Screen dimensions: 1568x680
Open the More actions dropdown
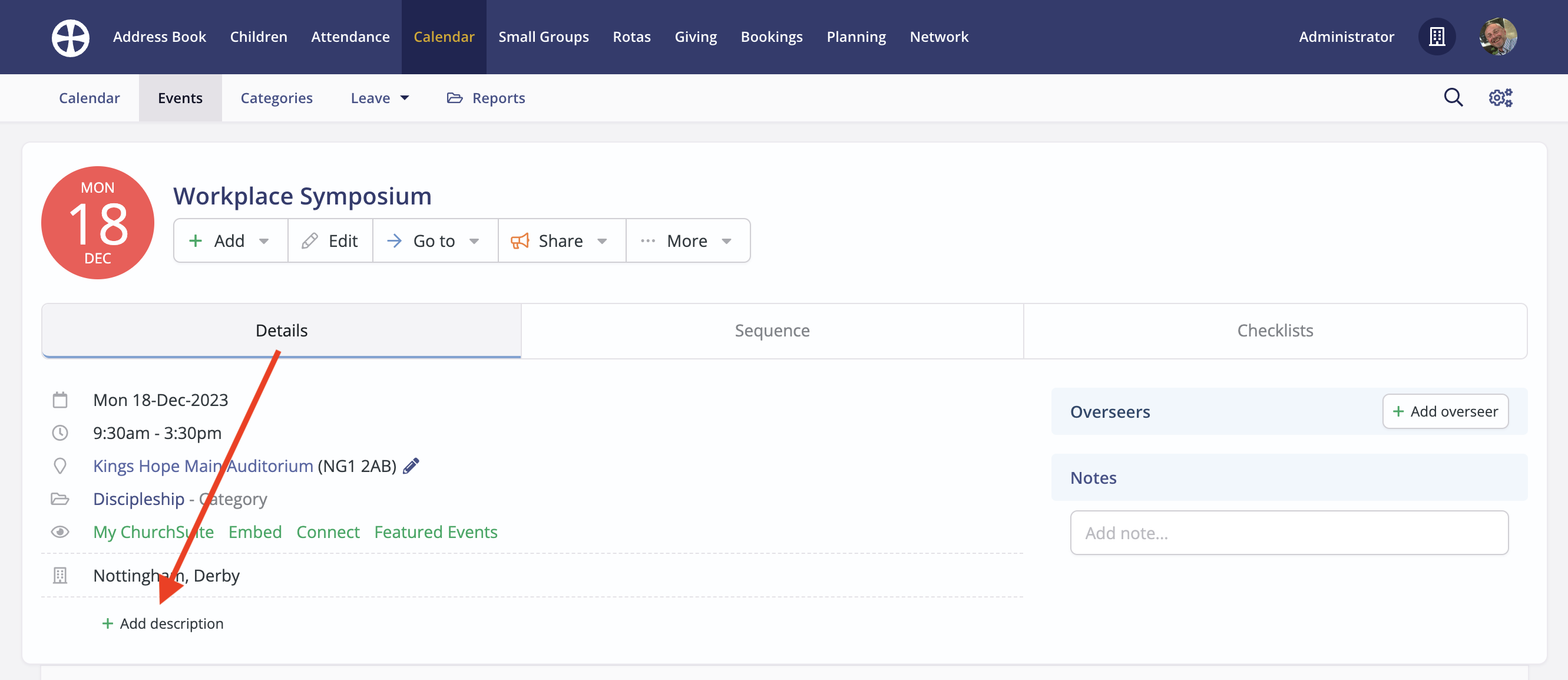[x=687, y=240]
